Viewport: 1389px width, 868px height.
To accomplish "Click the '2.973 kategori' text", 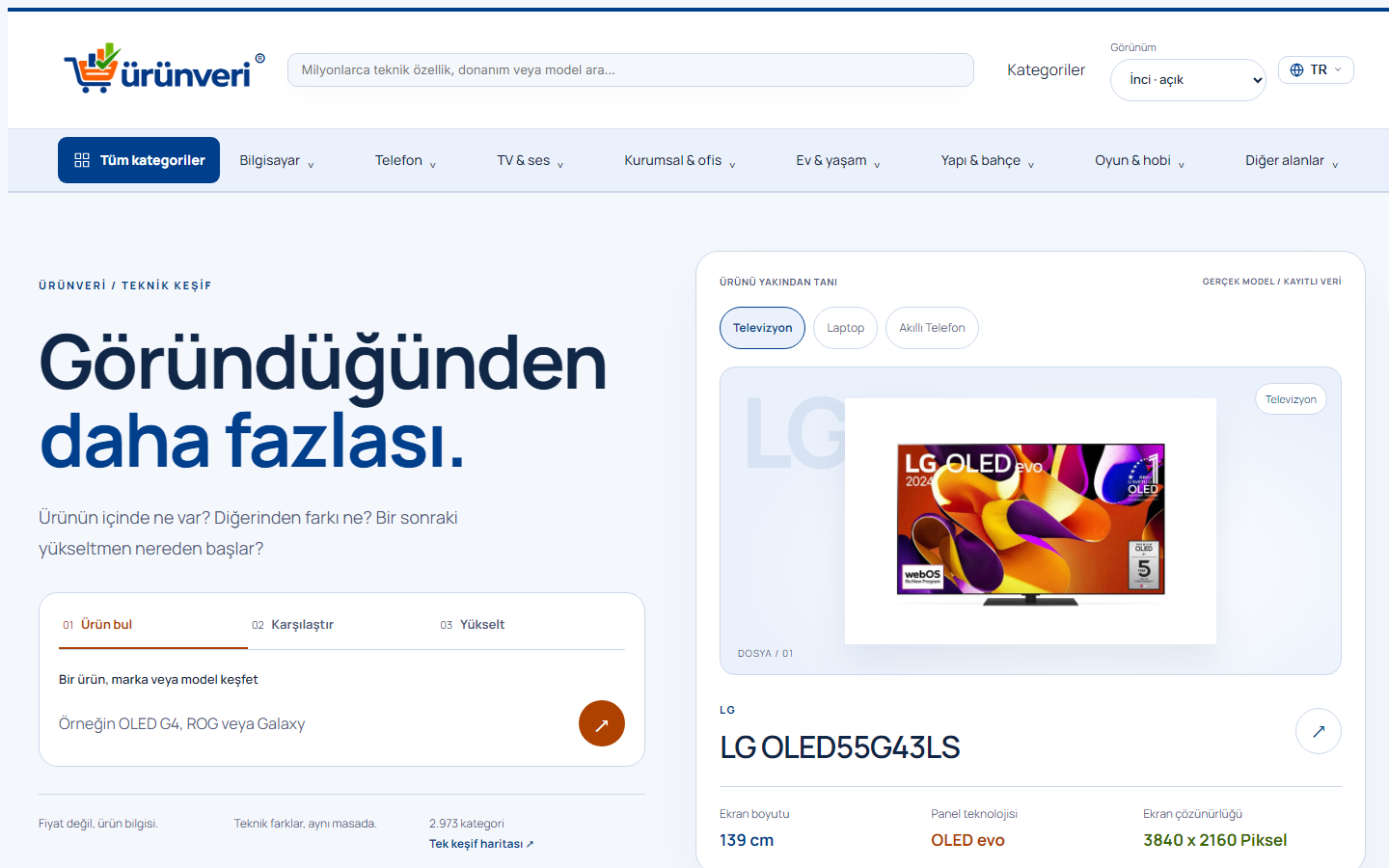I will click(x=467, y=824).
